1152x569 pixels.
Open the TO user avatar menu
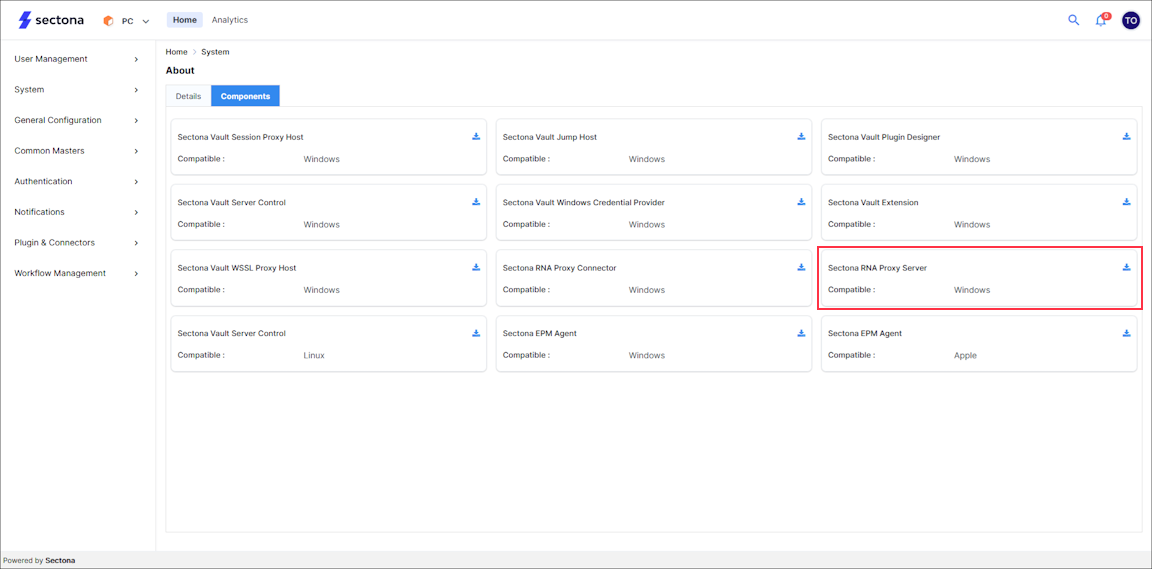1131,20
